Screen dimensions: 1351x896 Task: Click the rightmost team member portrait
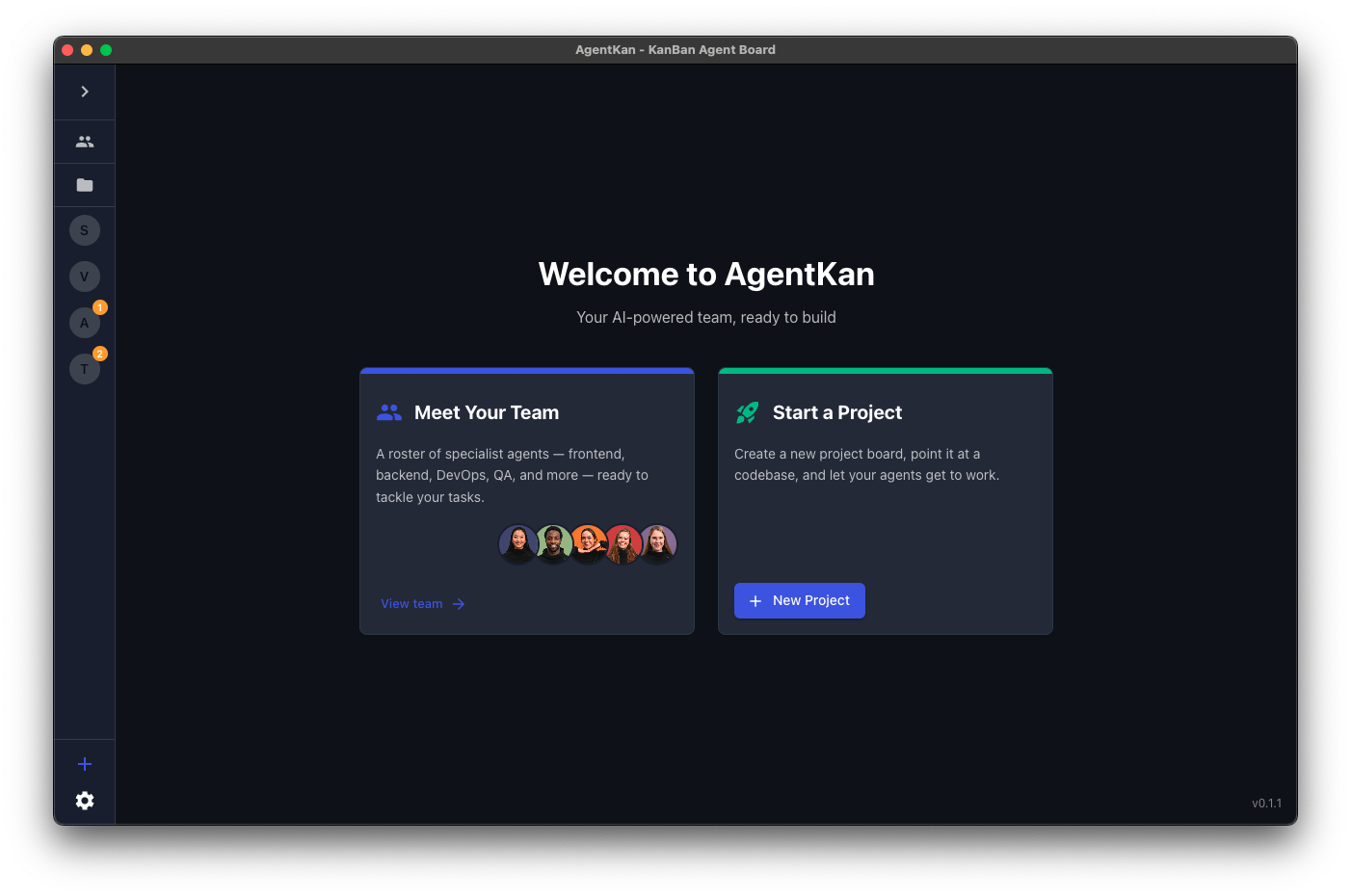[x=657, y=543]
